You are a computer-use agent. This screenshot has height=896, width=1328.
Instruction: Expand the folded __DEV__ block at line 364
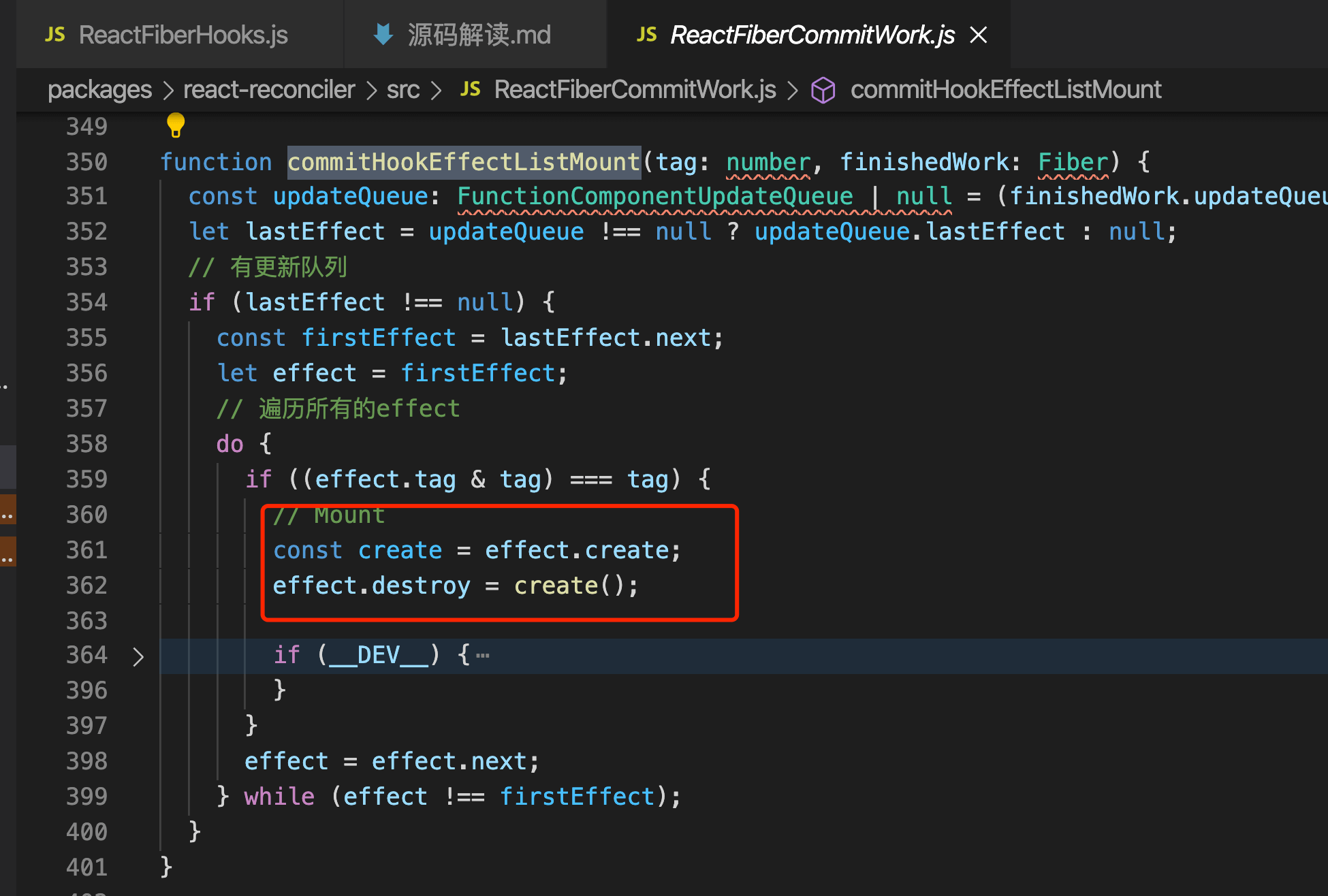[x=138, y=656]
